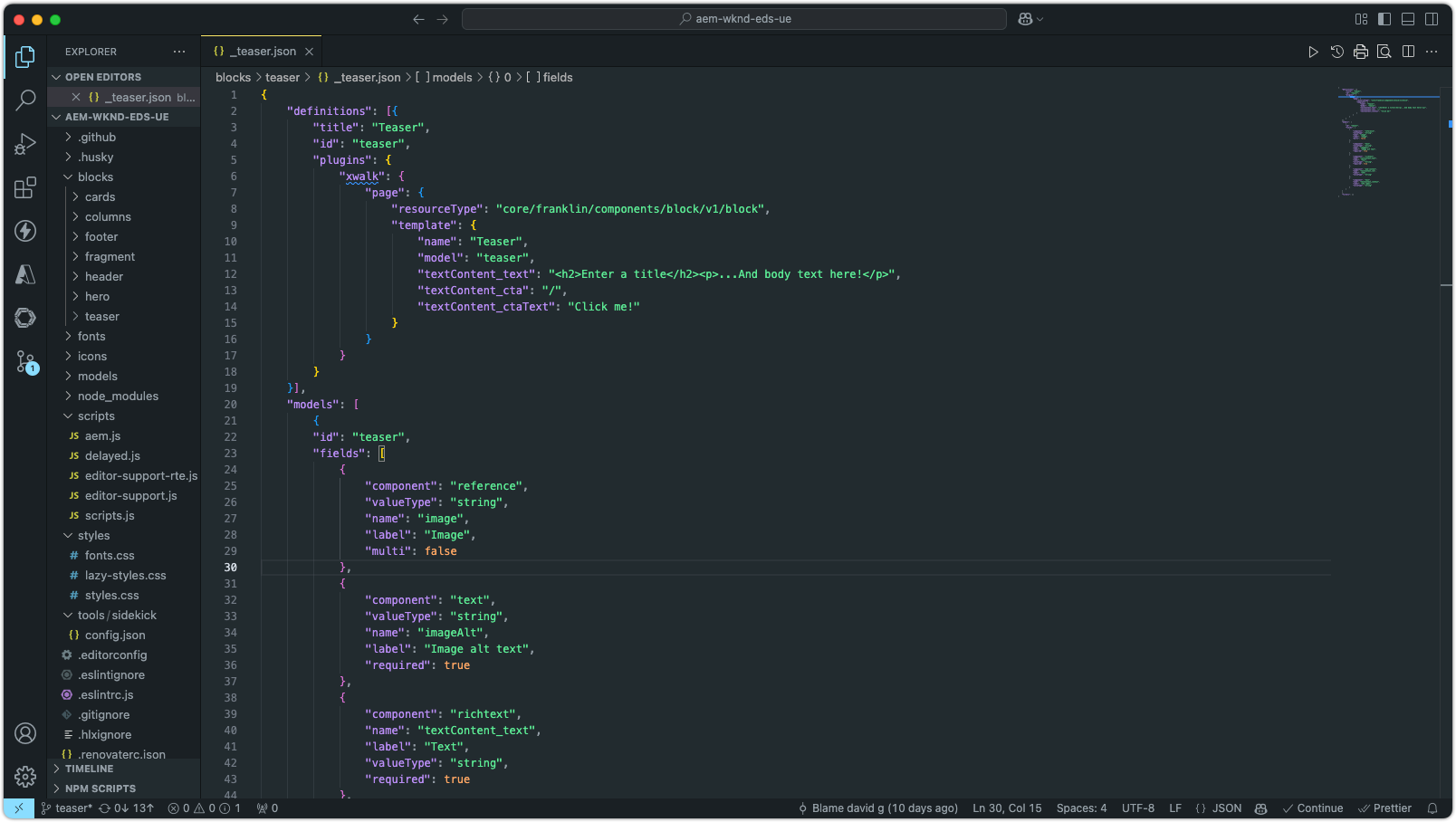The height and width of the screenshot is (822, 1456).
Task: Open the Extensions view
Action: click(25, 187)
